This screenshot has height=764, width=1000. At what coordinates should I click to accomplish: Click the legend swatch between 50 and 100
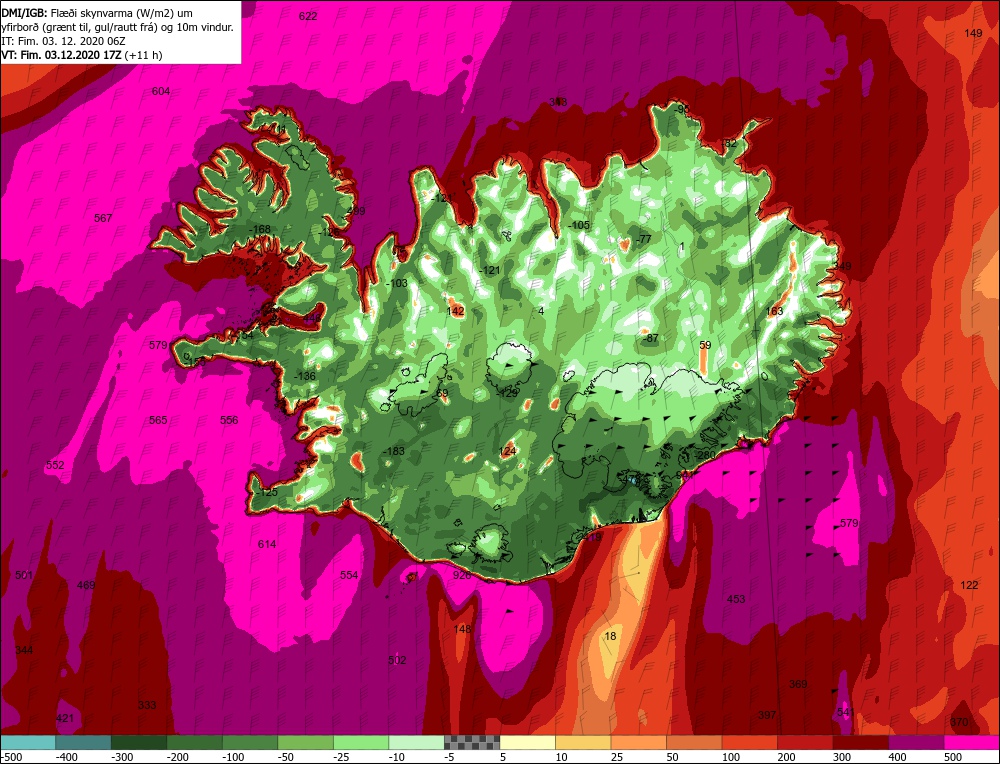(x=694, y=742)
